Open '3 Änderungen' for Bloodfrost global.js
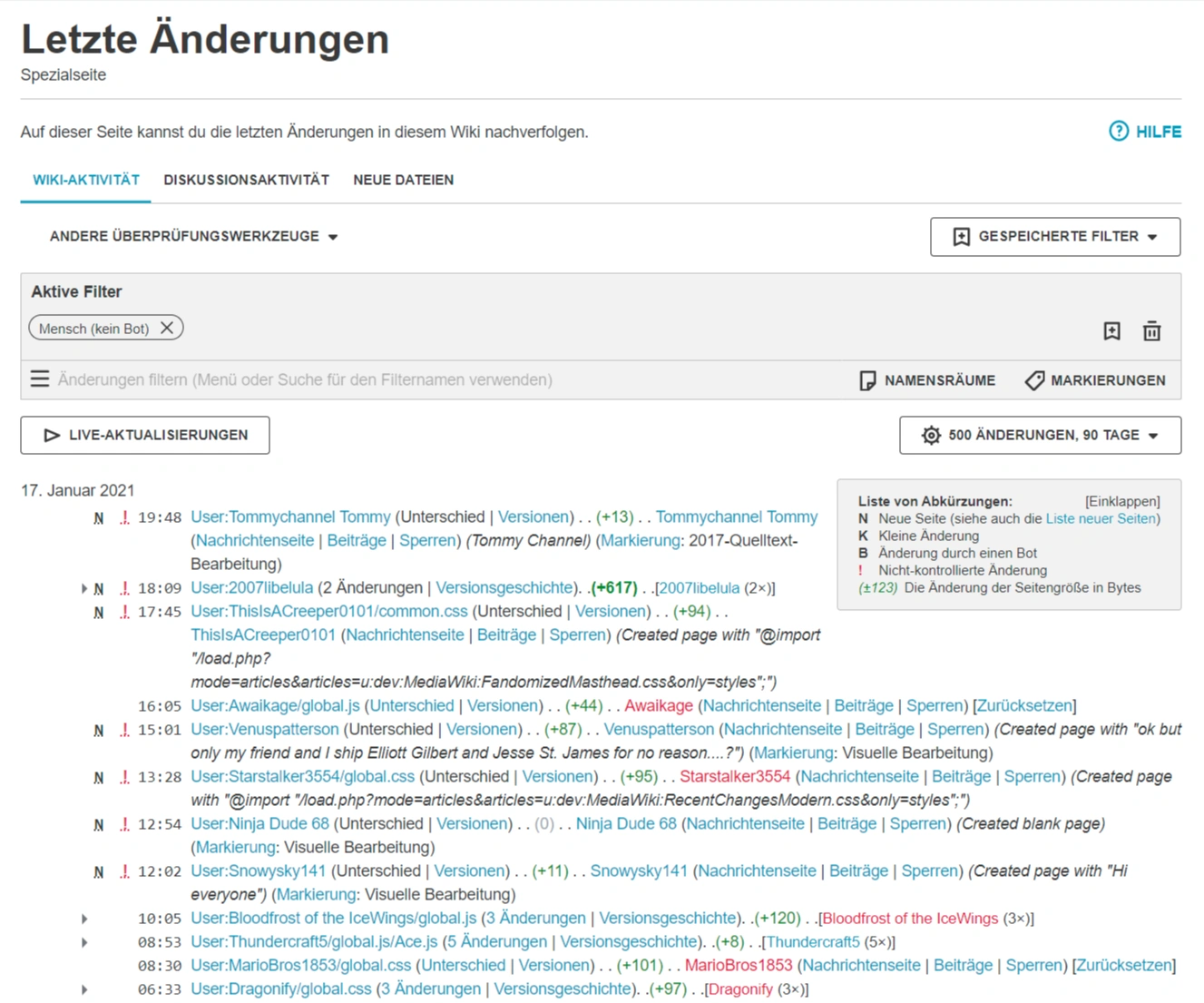Screen dimensions: 1204x1003 [x=535, y=918]
